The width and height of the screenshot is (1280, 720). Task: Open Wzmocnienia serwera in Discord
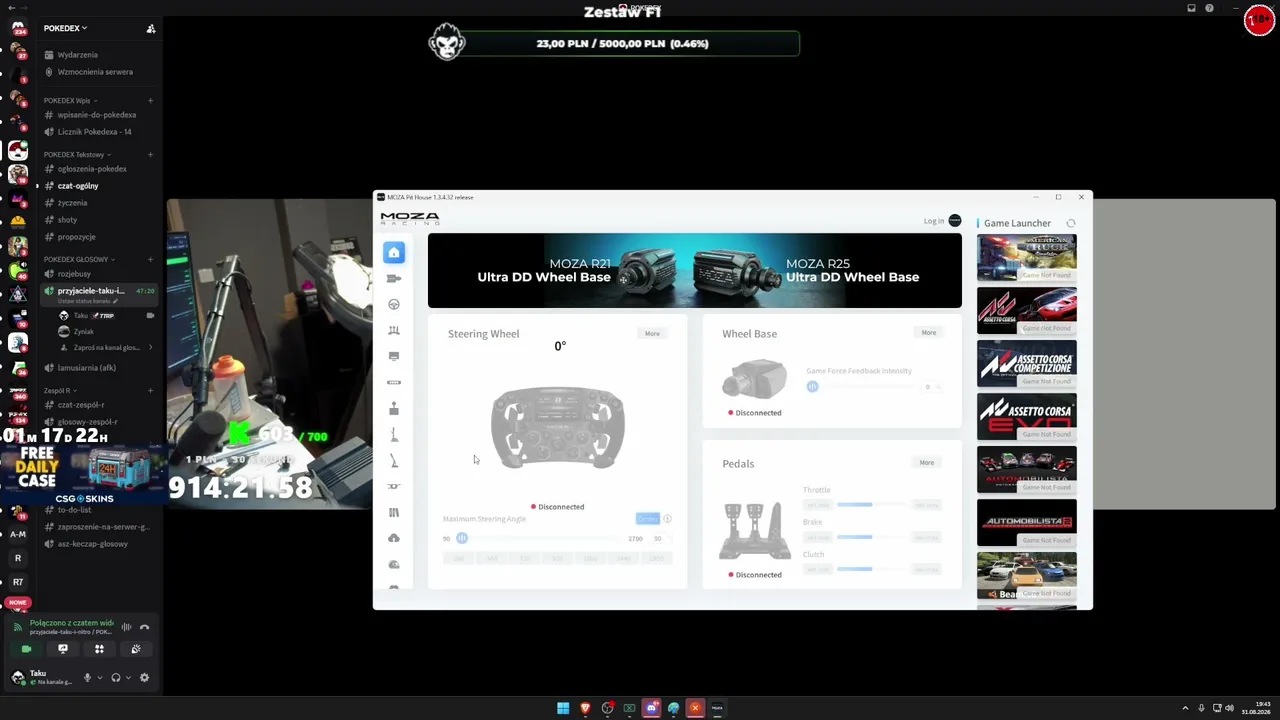[97, 72]
